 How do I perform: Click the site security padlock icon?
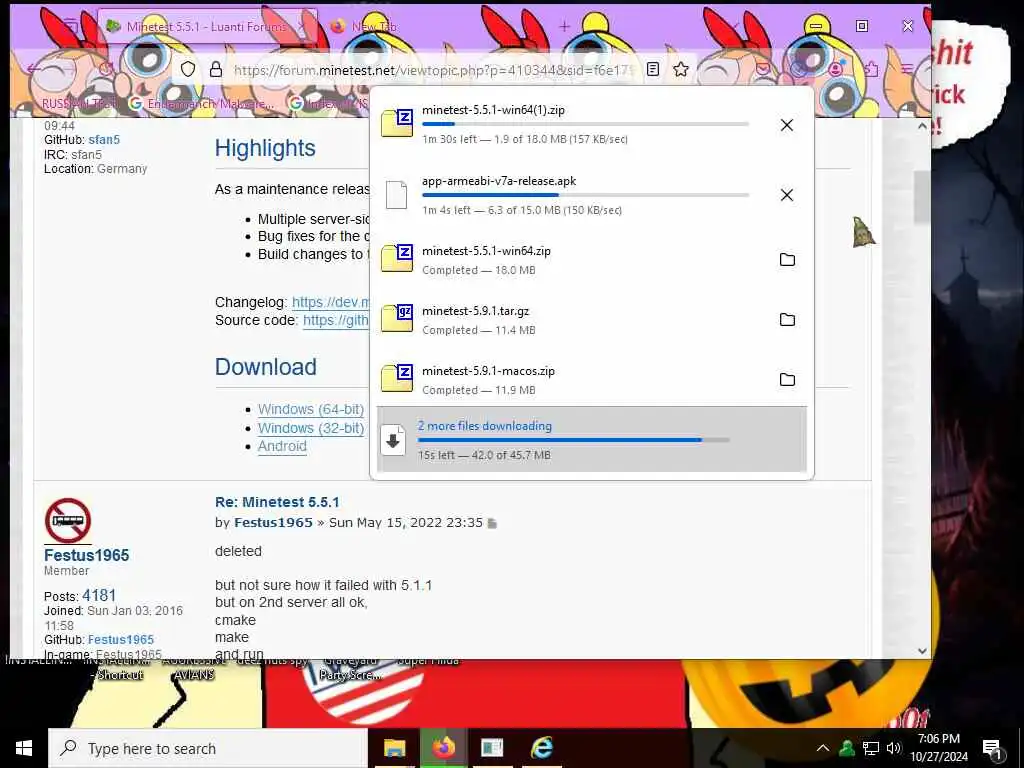(216, 69)
